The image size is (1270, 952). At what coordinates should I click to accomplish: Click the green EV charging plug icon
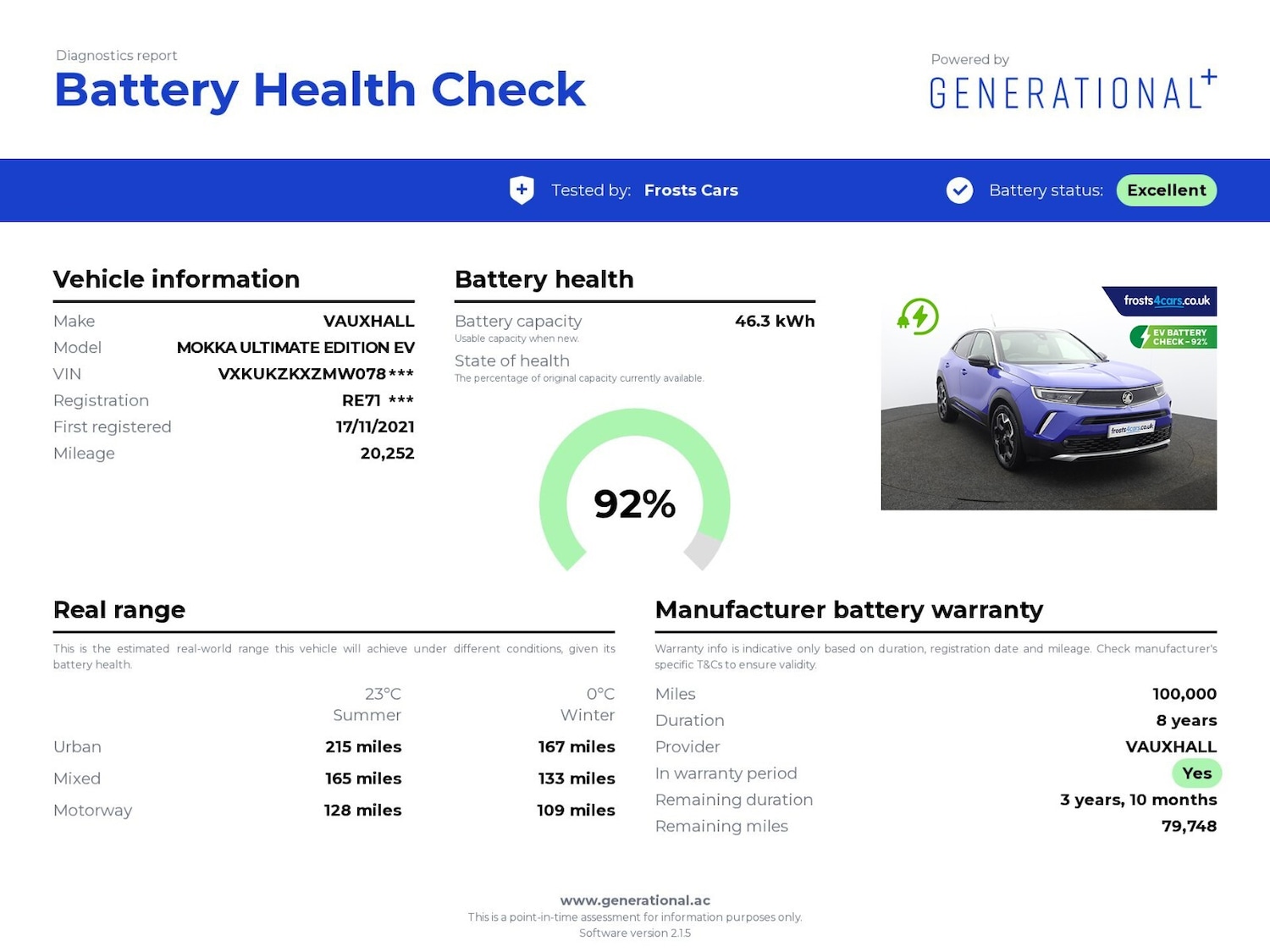coord(919,317)
